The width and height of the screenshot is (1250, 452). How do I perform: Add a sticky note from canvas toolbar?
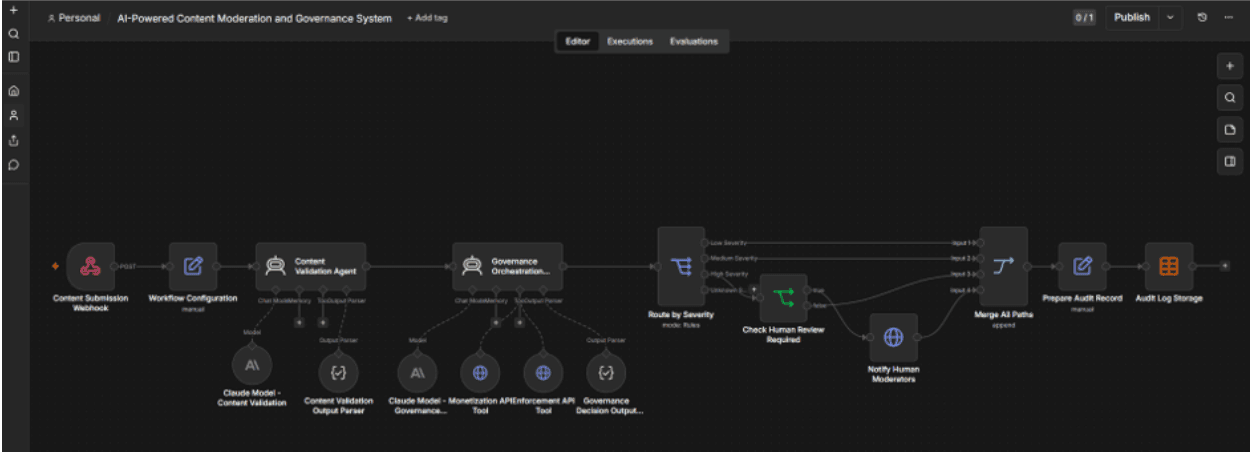pos(1229,130)
